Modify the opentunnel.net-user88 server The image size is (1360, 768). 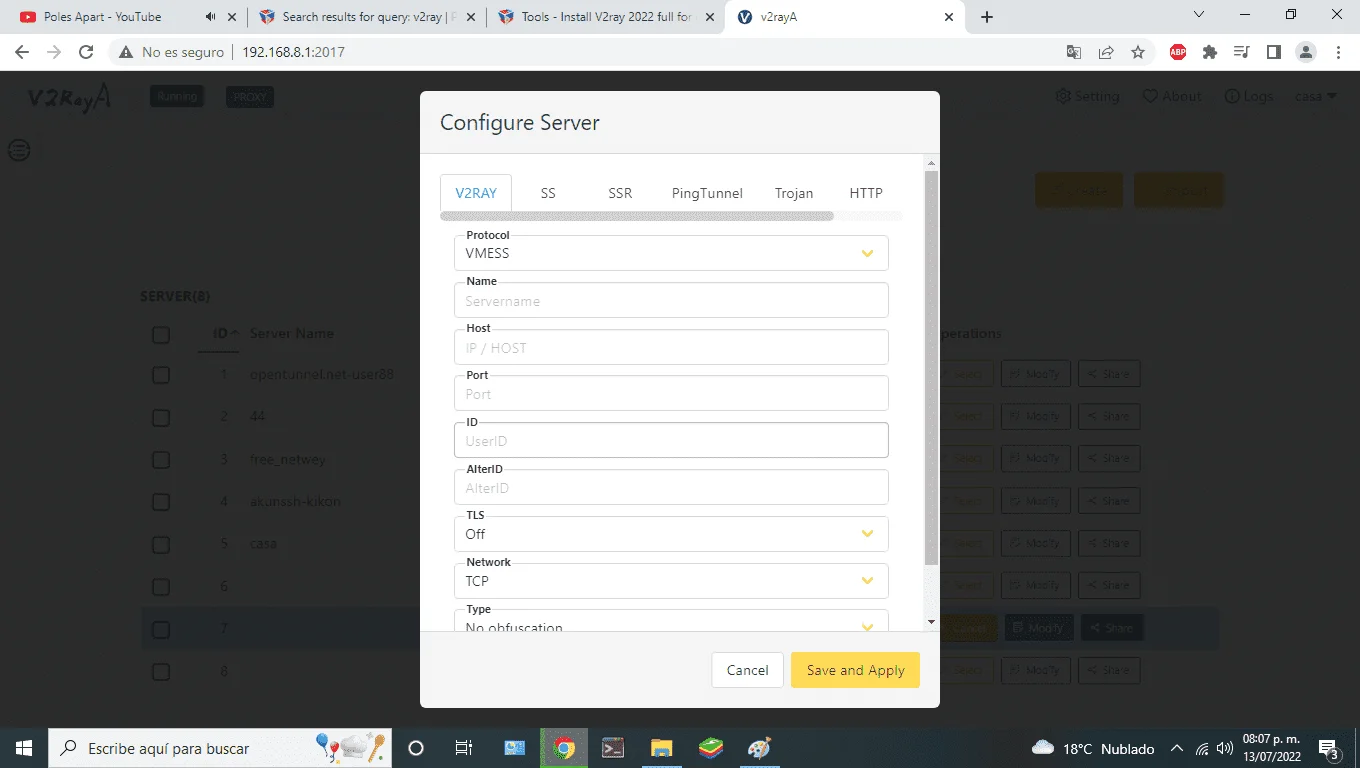pos(1035,374)
